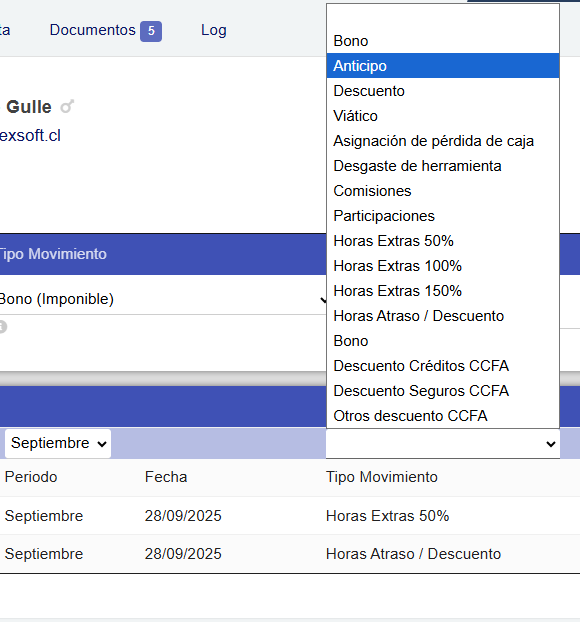Pick Viático in the movement list

443,116
